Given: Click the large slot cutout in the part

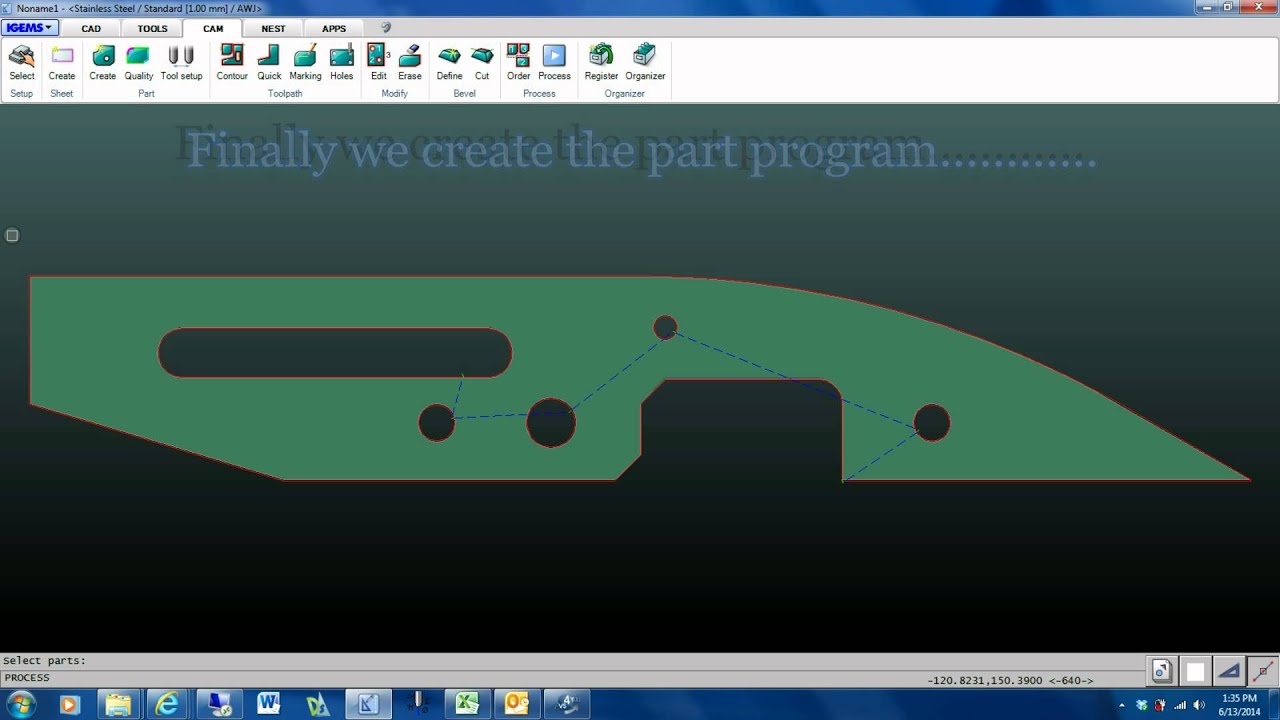Looking at the screenshot, I should (x=335, y=352).
